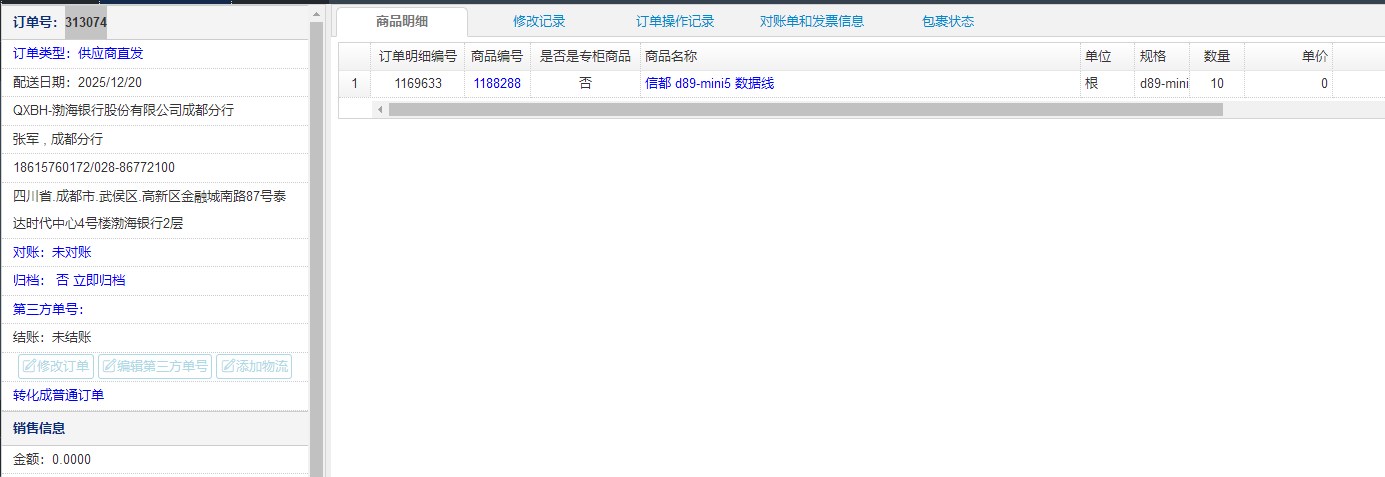Click the 订单明细编号 column header
1385x477 pixels.
(418, 57)
